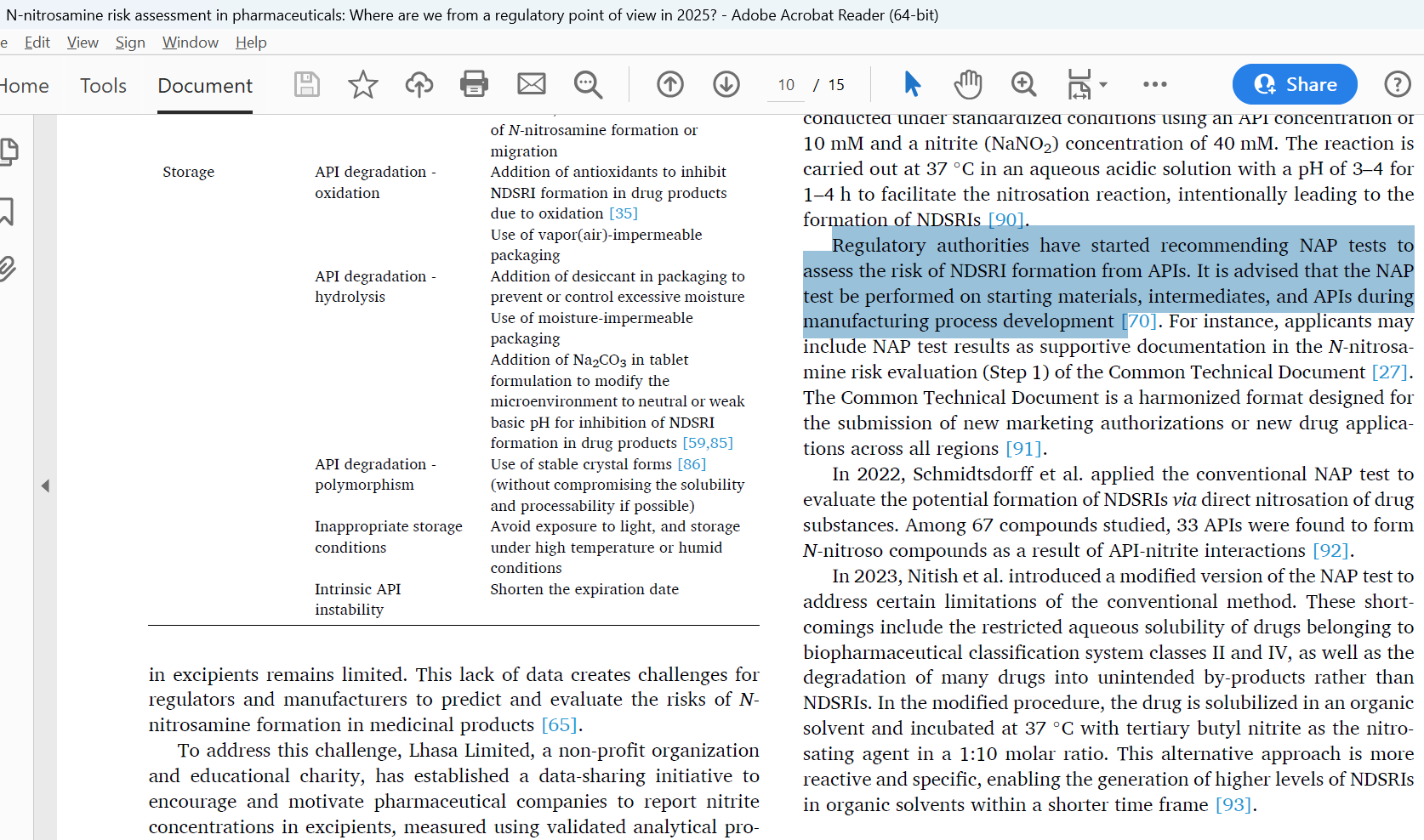The image size is (1424, 840).
Task: Go to next page arrow
Action: [x=726, y=84]
